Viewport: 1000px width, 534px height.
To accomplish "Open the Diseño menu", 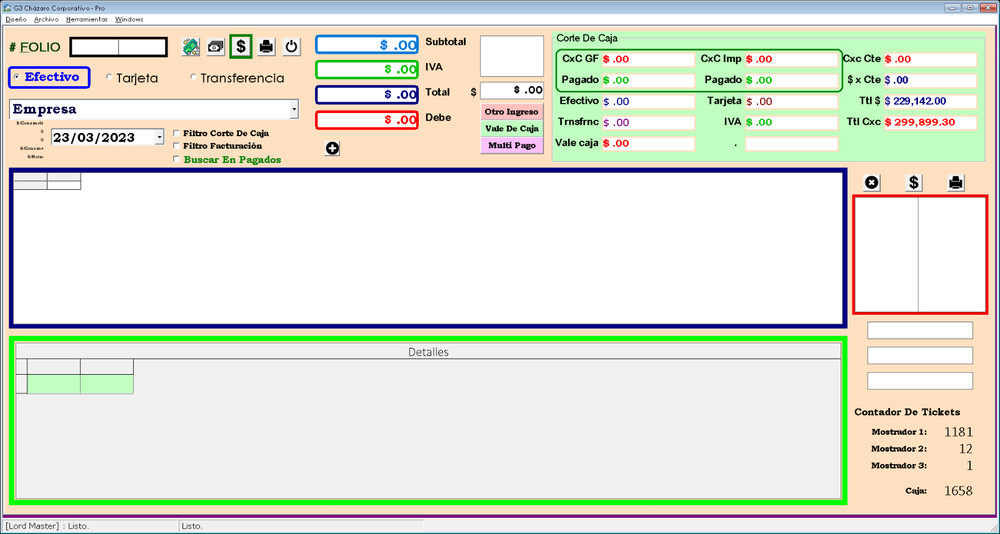I will coord(16,20).
